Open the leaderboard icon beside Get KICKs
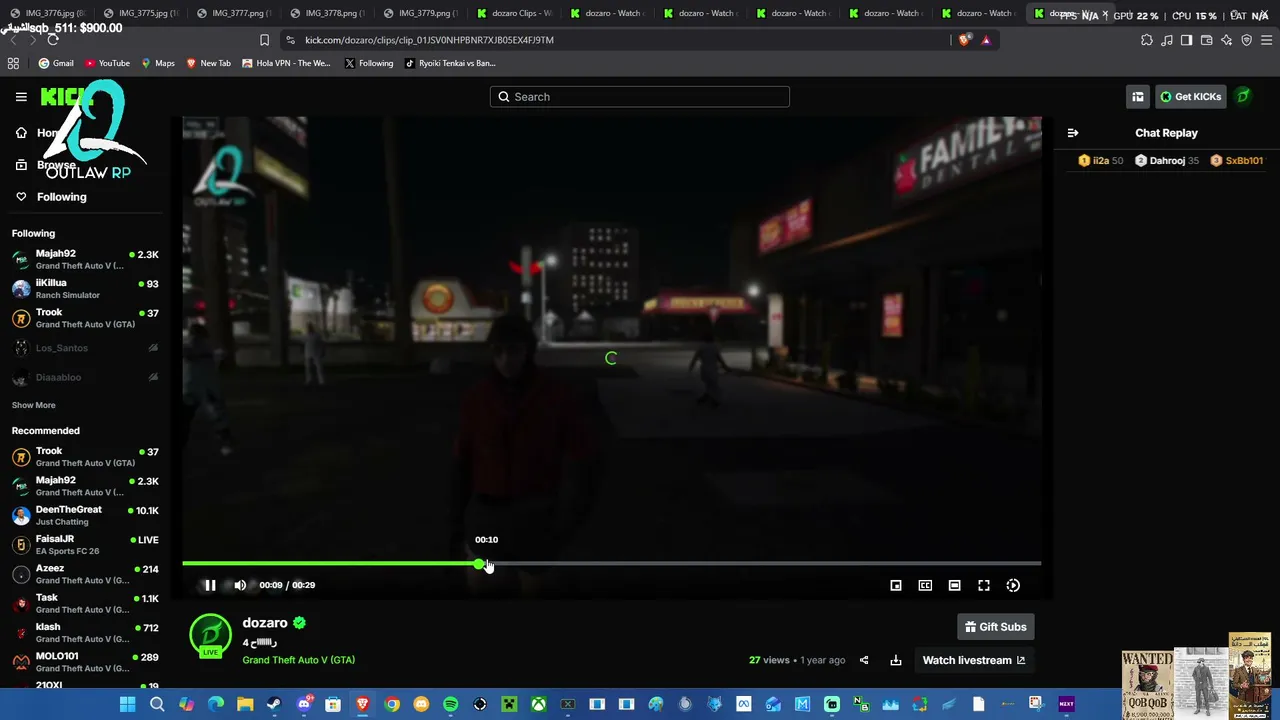This screenshot has height=720, width=1280. click(x=1138, y=97)
